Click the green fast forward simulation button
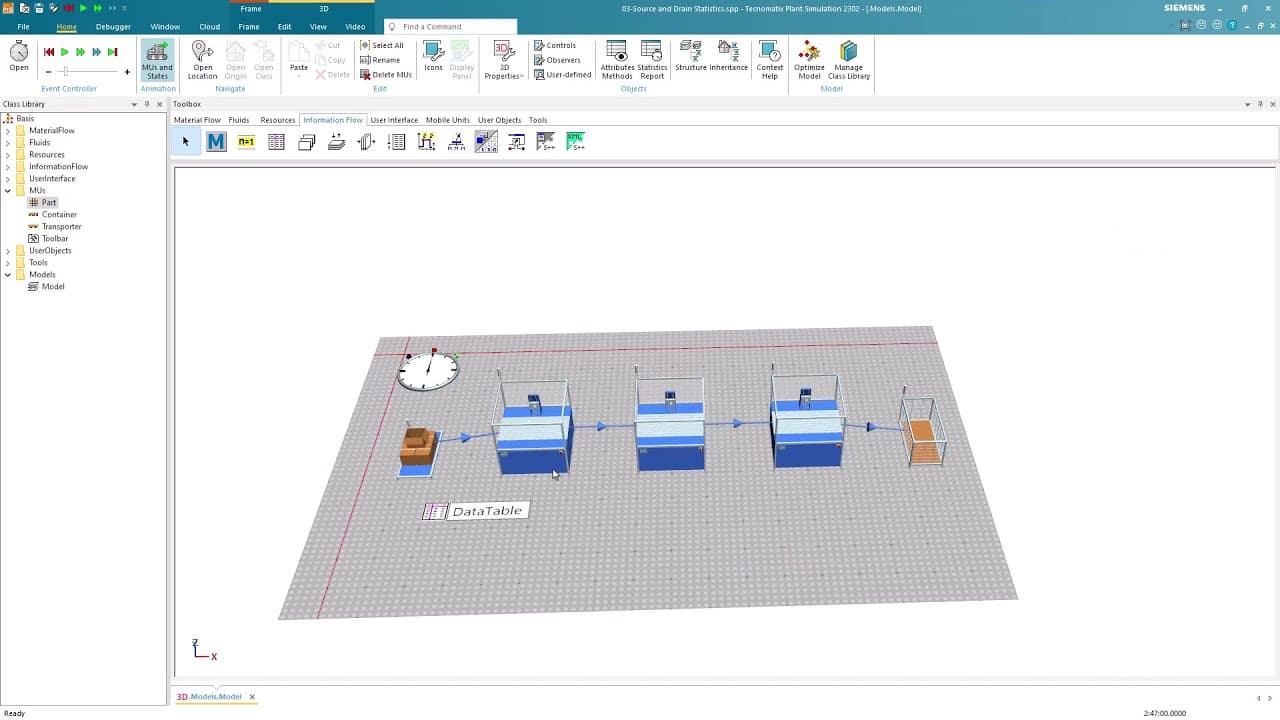 pos(80,52)
